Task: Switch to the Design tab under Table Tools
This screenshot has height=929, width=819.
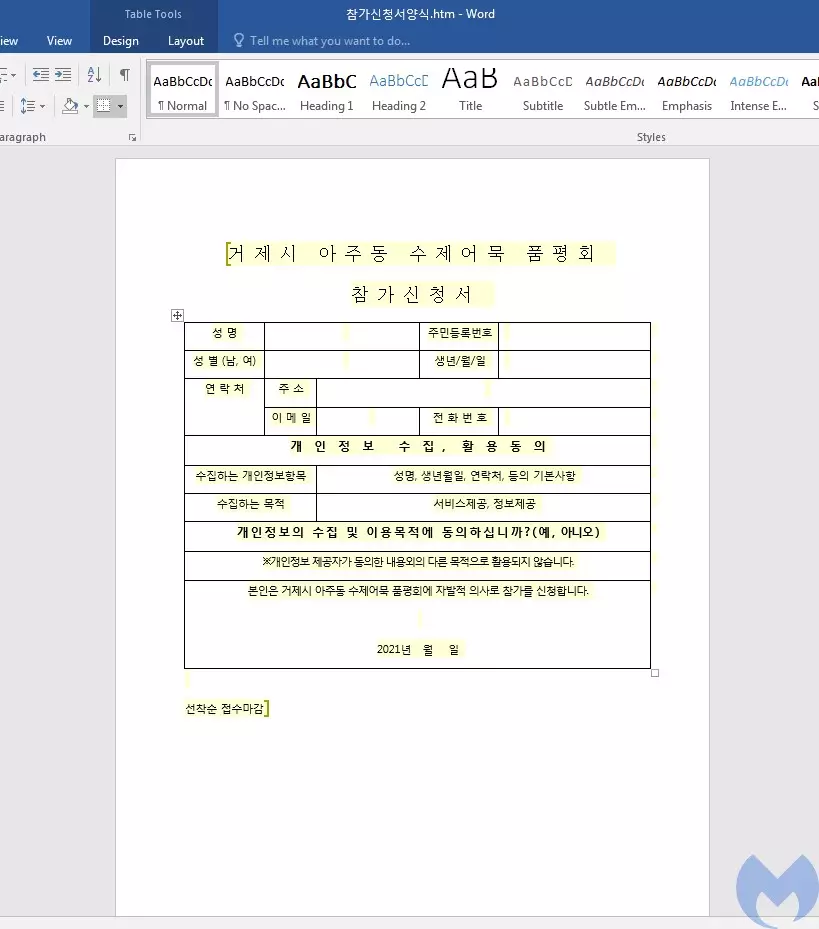Action: pos(120,41)
